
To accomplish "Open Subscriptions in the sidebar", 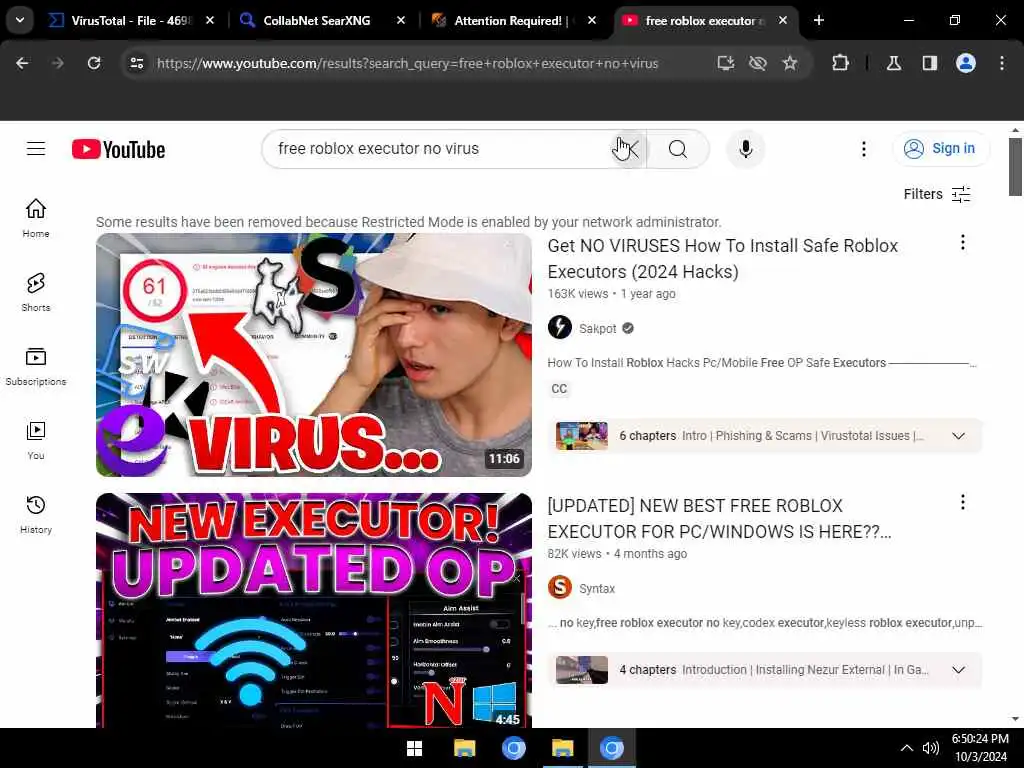I will click(x=36, y=366).
